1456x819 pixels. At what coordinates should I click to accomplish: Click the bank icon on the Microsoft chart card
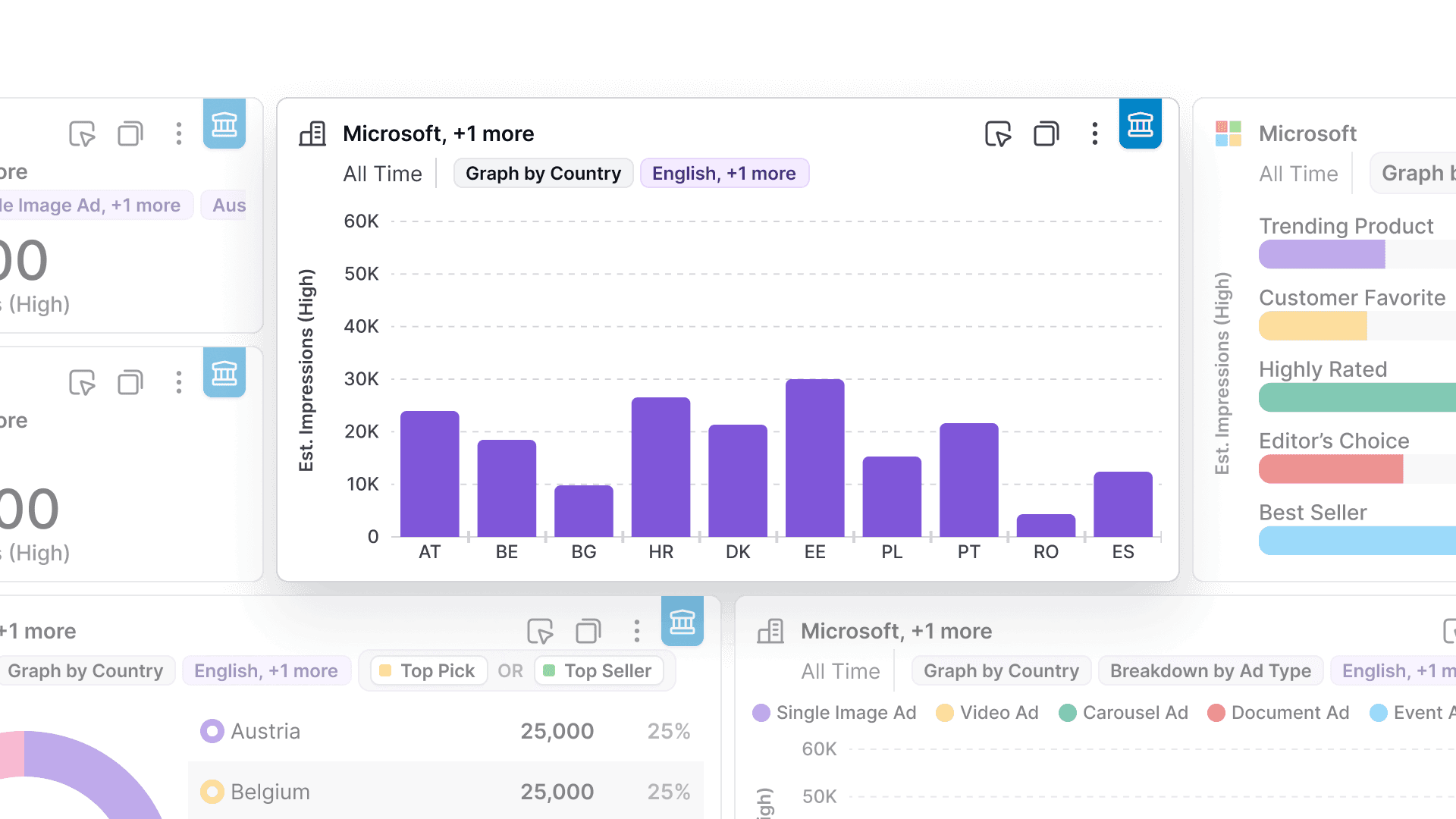(x=1141, y=124)
